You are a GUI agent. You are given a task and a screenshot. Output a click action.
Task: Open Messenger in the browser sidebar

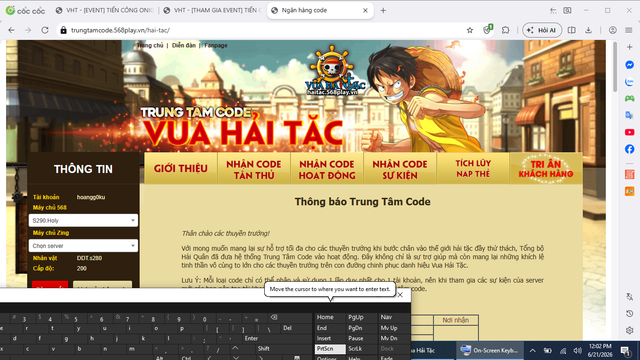coord(629,65)
